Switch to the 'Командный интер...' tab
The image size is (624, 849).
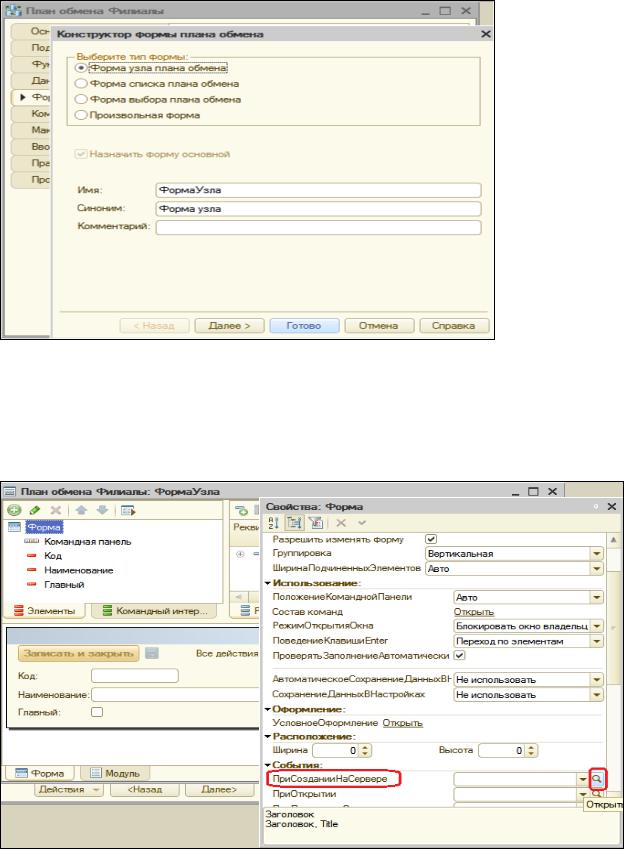[155, 611]
